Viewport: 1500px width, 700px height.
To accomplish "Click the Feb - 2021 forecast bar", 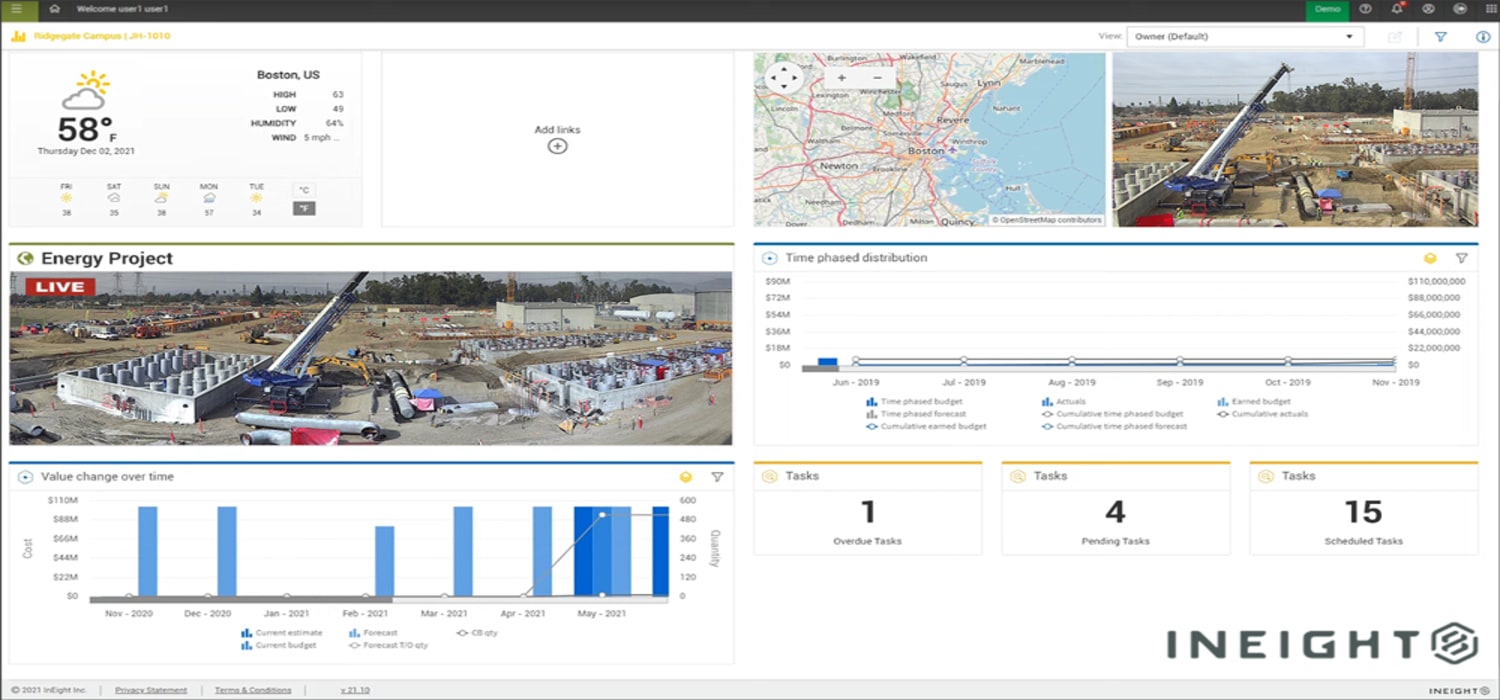I will pyautogui.click(x=384, y=561).
